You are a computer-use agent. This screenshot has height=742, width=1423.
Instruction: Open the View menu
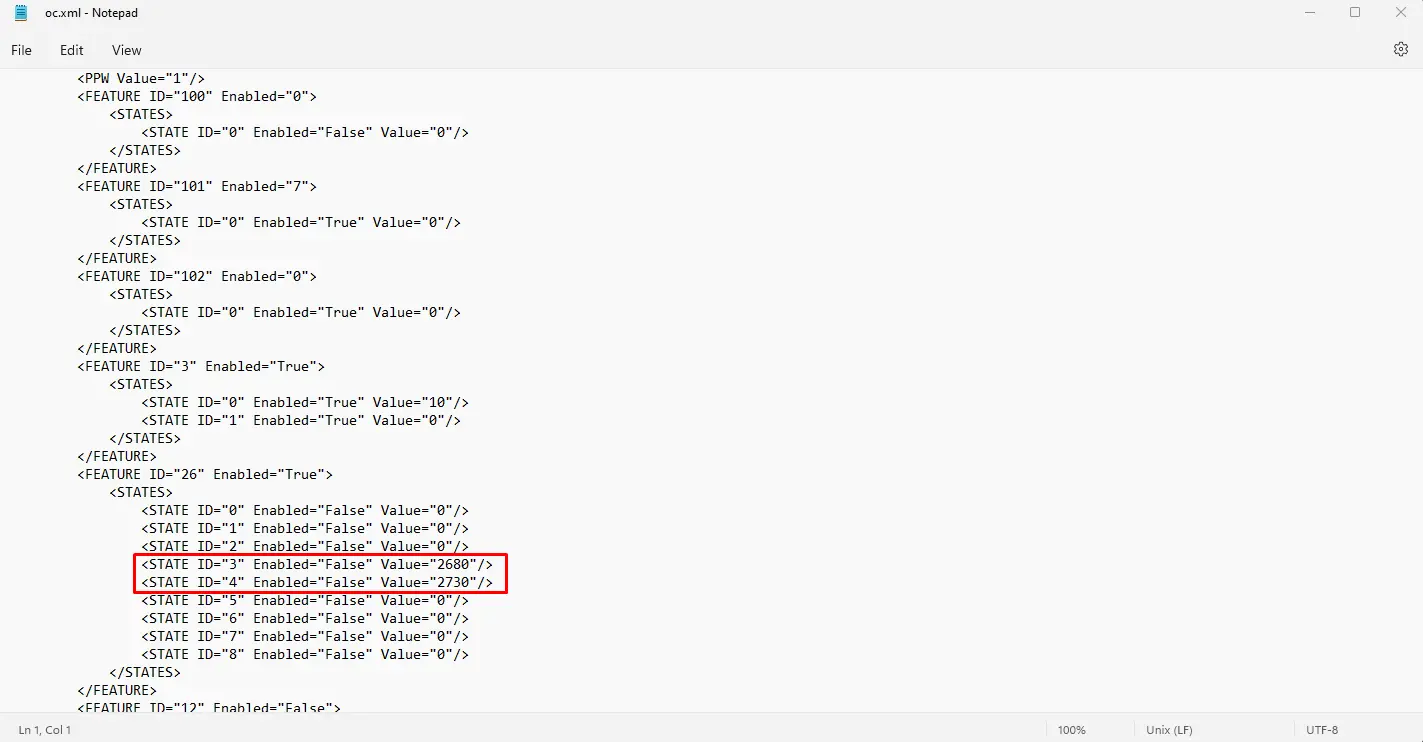tap(127, 50)
